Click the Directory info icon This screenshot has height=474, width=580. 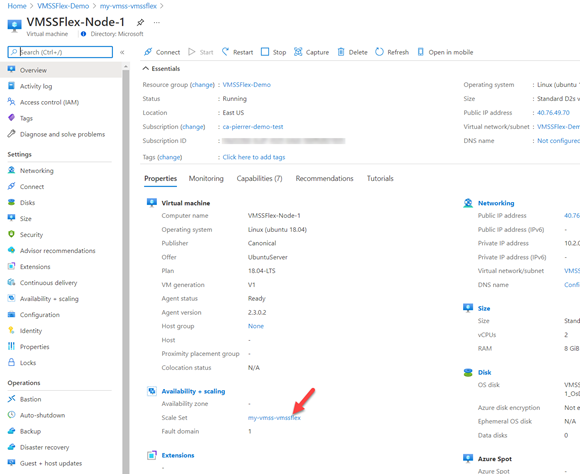[83, 34]
